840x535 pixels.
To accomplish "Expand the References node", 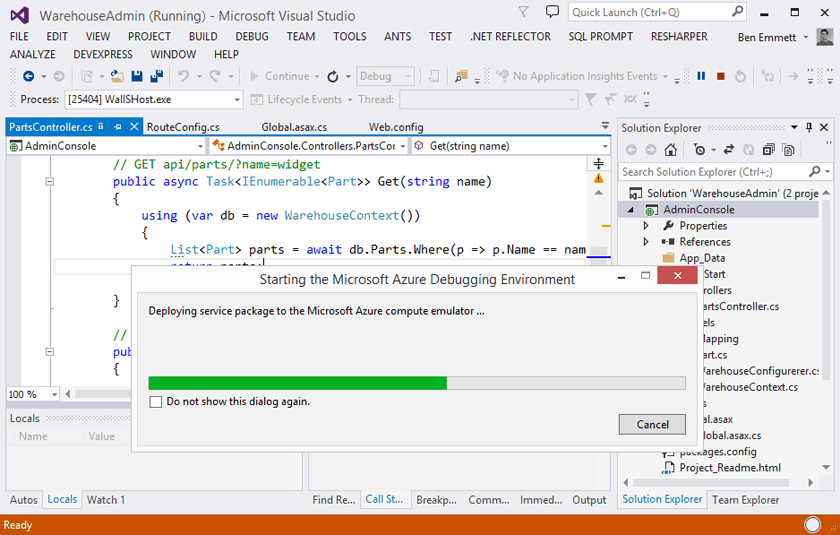I will (x=646, y=242).
